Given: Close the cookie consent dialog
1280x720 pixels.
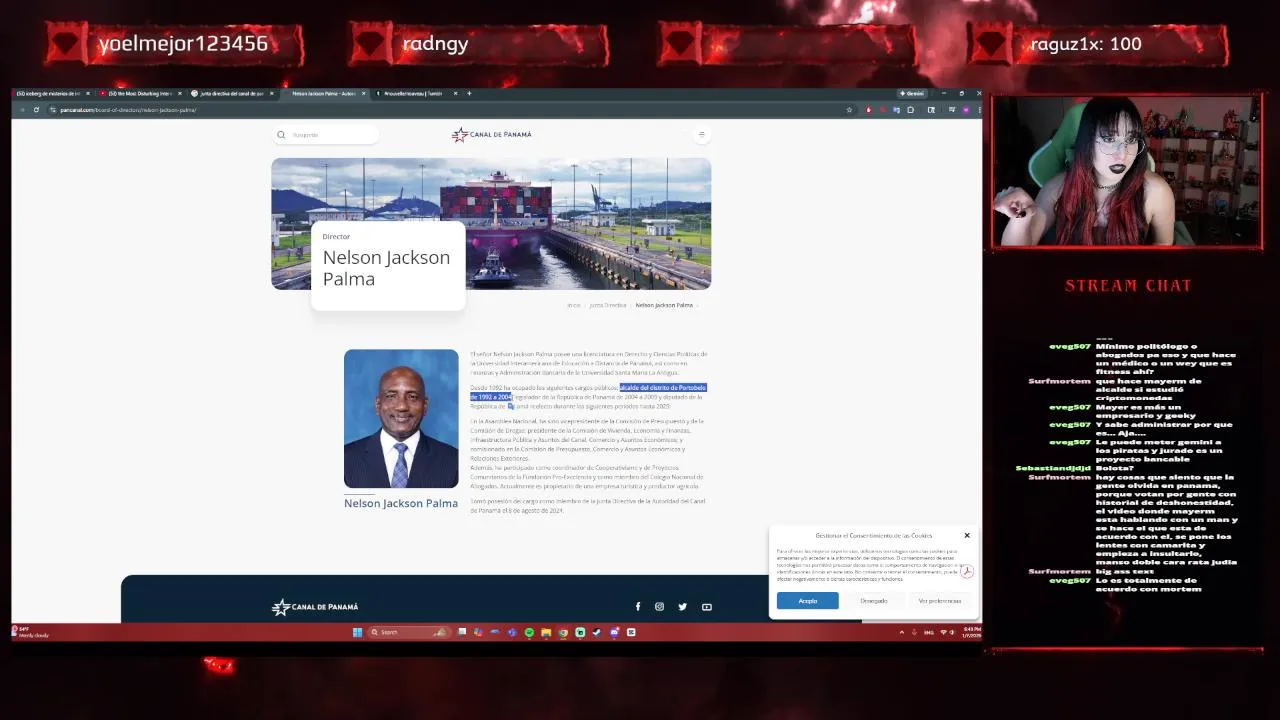Looking at the screenshot, I should (967, 535).
